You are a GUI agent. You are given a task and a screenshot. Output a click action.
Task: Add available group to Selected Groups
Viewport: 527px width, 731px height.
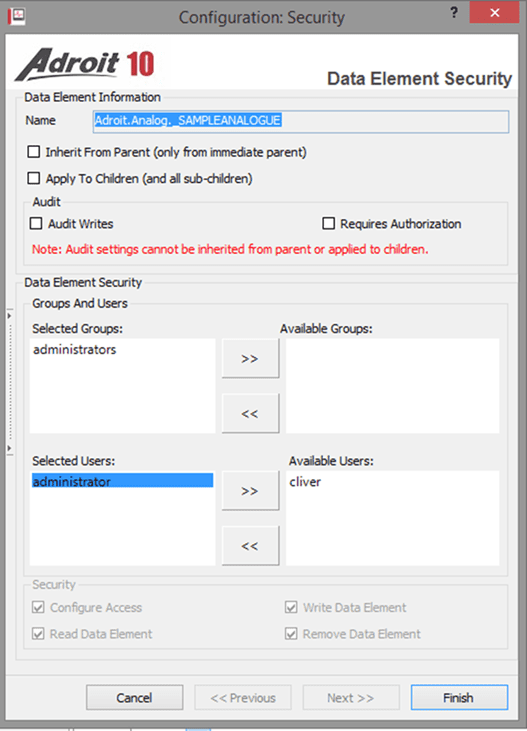[250, 414]
